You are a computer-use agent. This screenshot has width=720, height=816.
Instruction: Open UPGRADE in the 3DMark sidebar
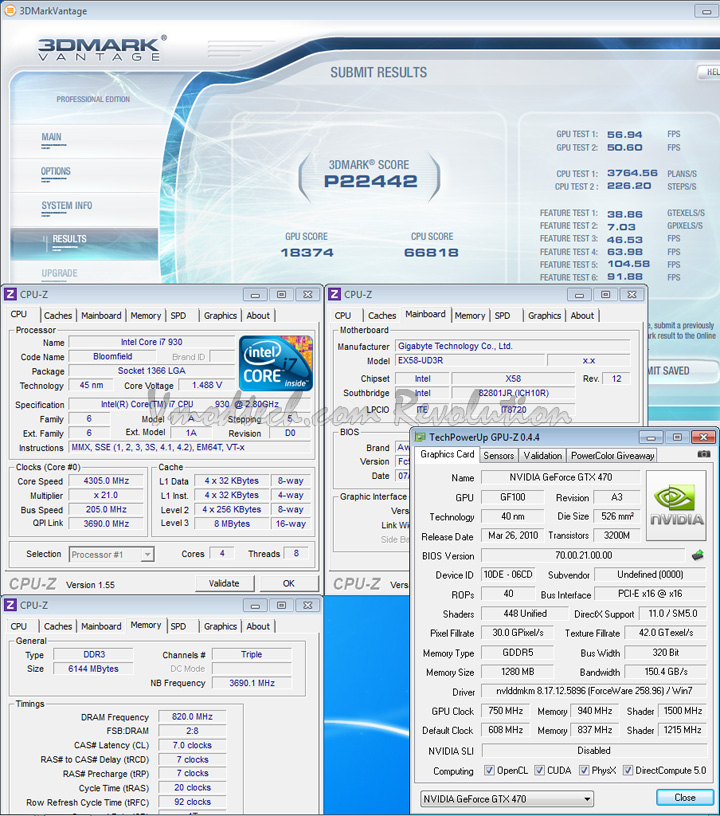point(59,273)
